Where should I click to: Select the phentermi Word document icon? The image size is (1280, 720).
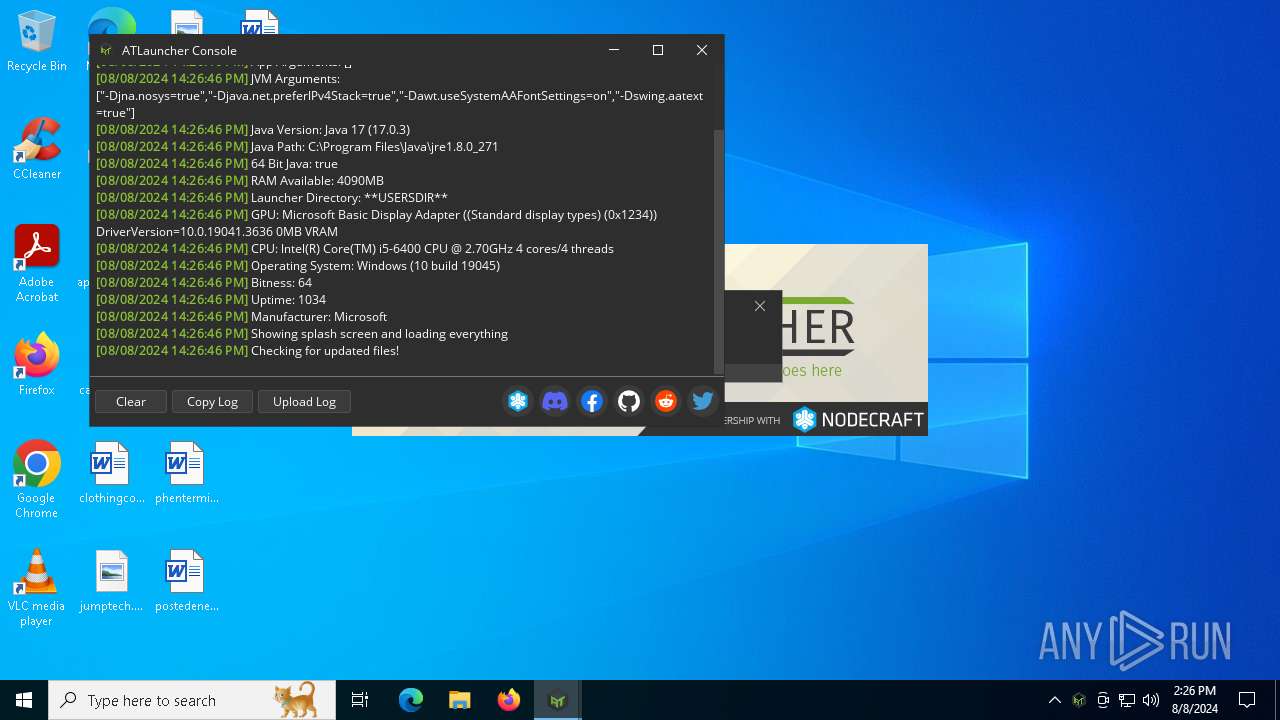(186, 473)
